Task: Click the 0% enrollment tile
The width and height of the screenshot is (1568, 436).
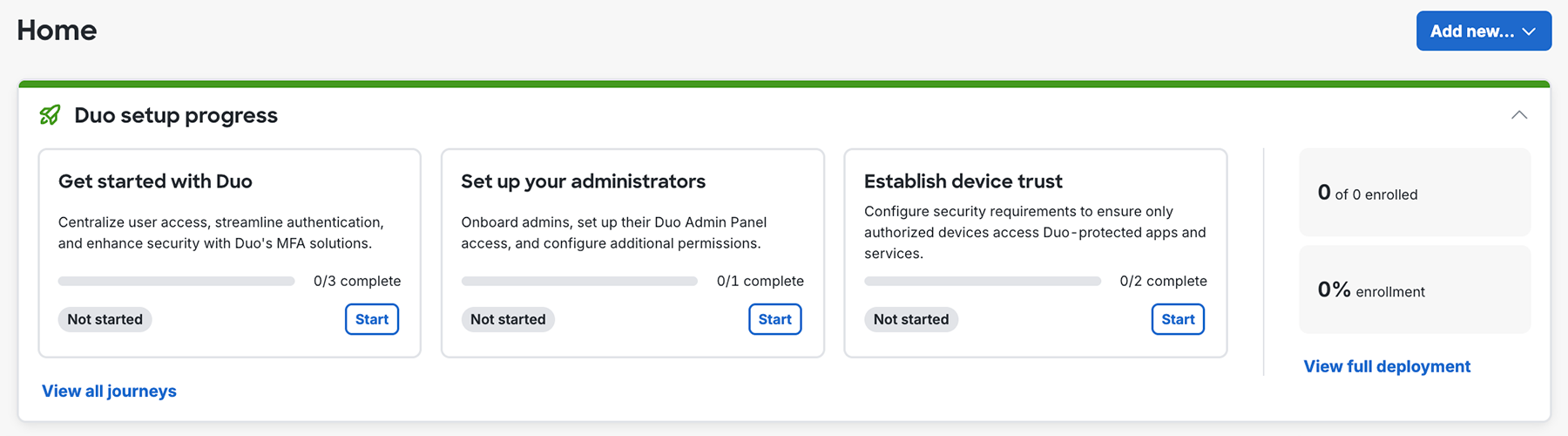Action: [x=1415, y=290]
